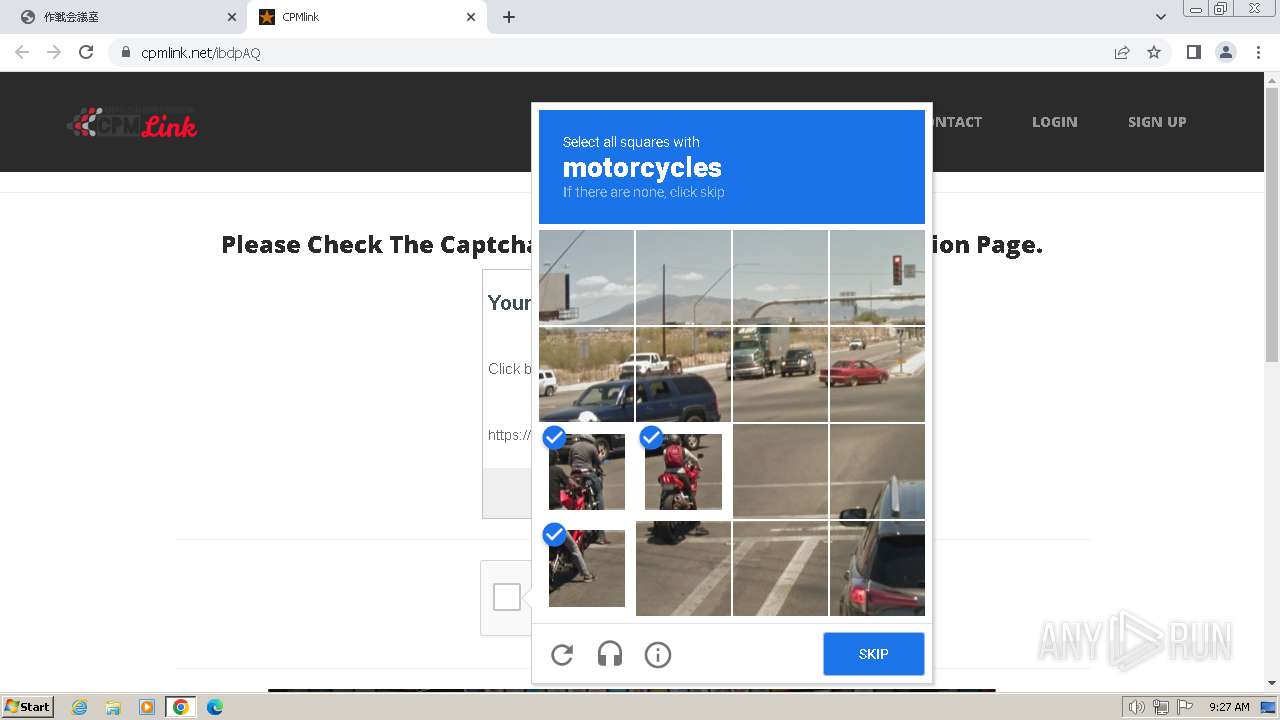This screenshot has width=1280, height=720.
Task: Open a new browser tab
Action: [x=509, y=17]
